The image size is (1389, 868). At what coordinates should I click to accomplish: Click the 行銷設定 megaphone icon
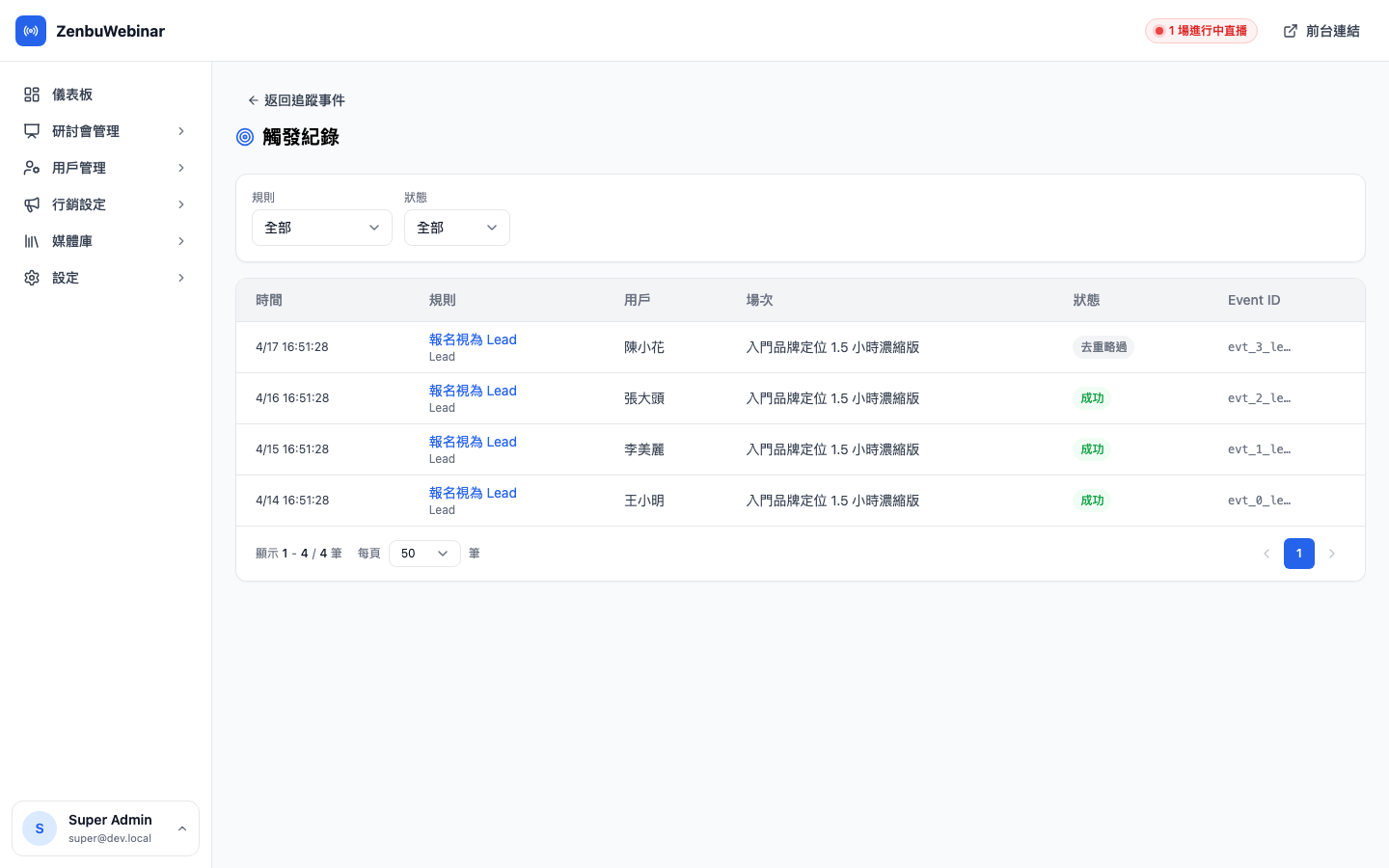tap(31, 204)
